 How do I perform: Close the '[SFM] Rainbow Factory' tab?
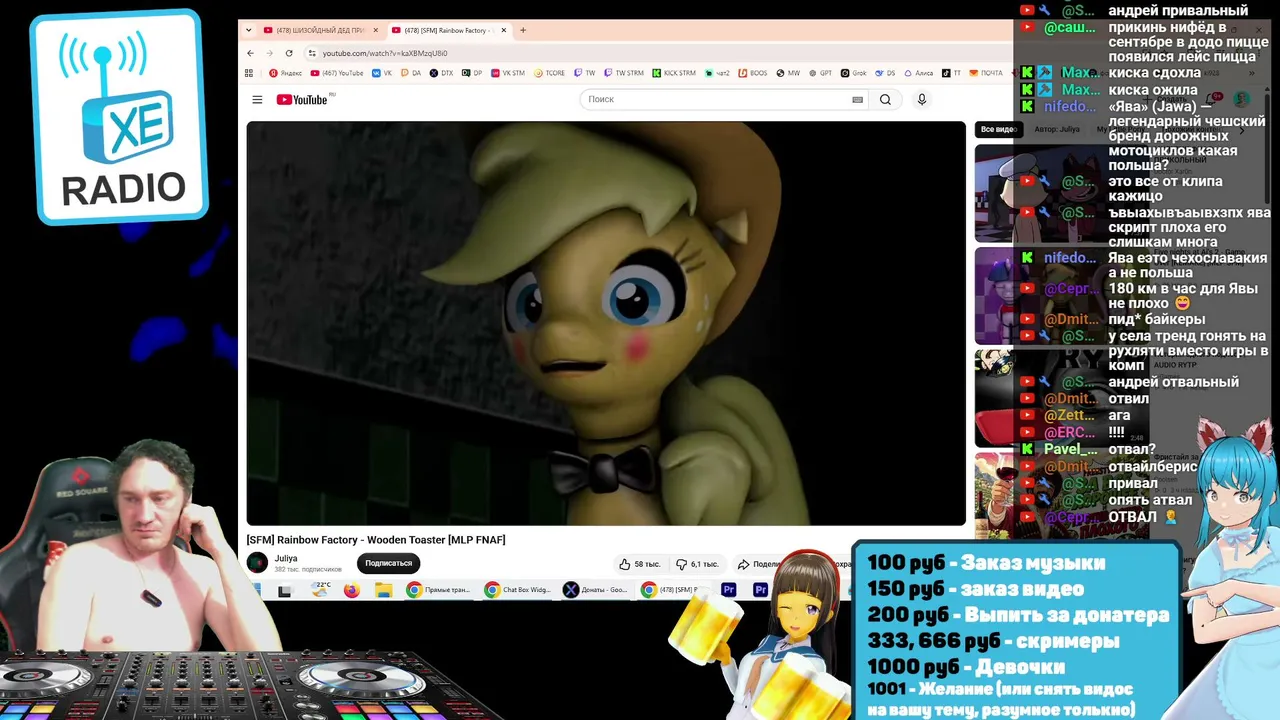pyautogui.click(x=504, y=30)
